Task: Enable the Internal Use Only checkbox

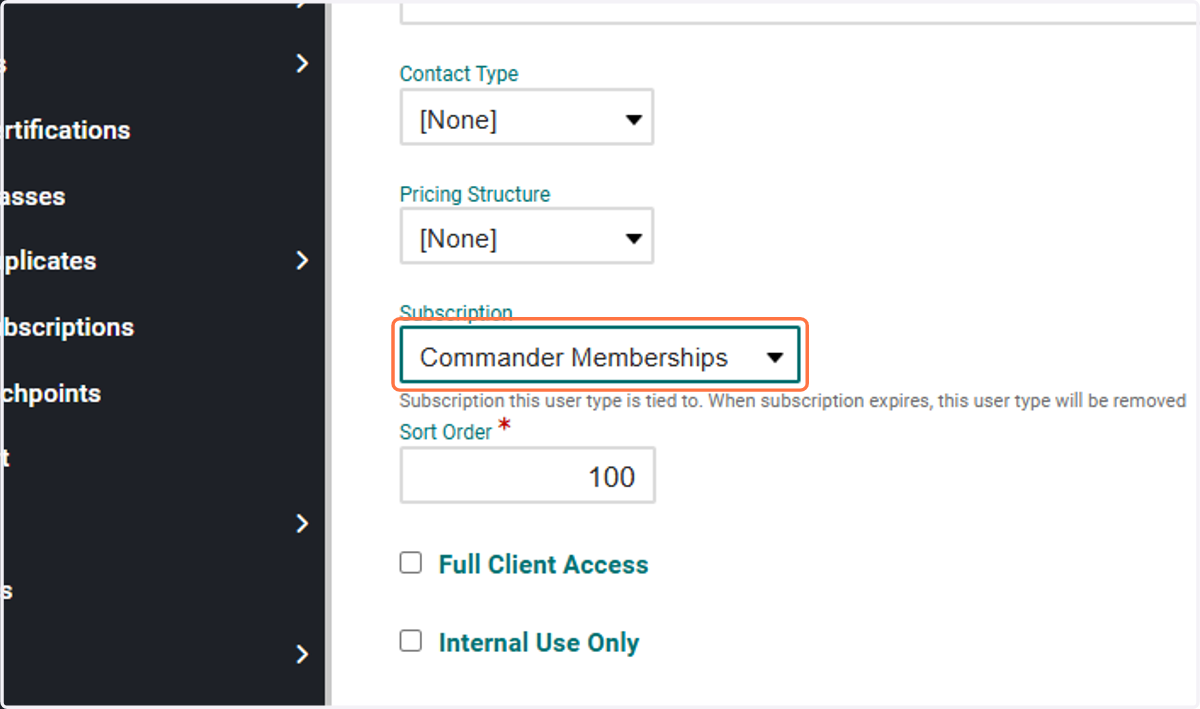Action: (x=410, y=641)
